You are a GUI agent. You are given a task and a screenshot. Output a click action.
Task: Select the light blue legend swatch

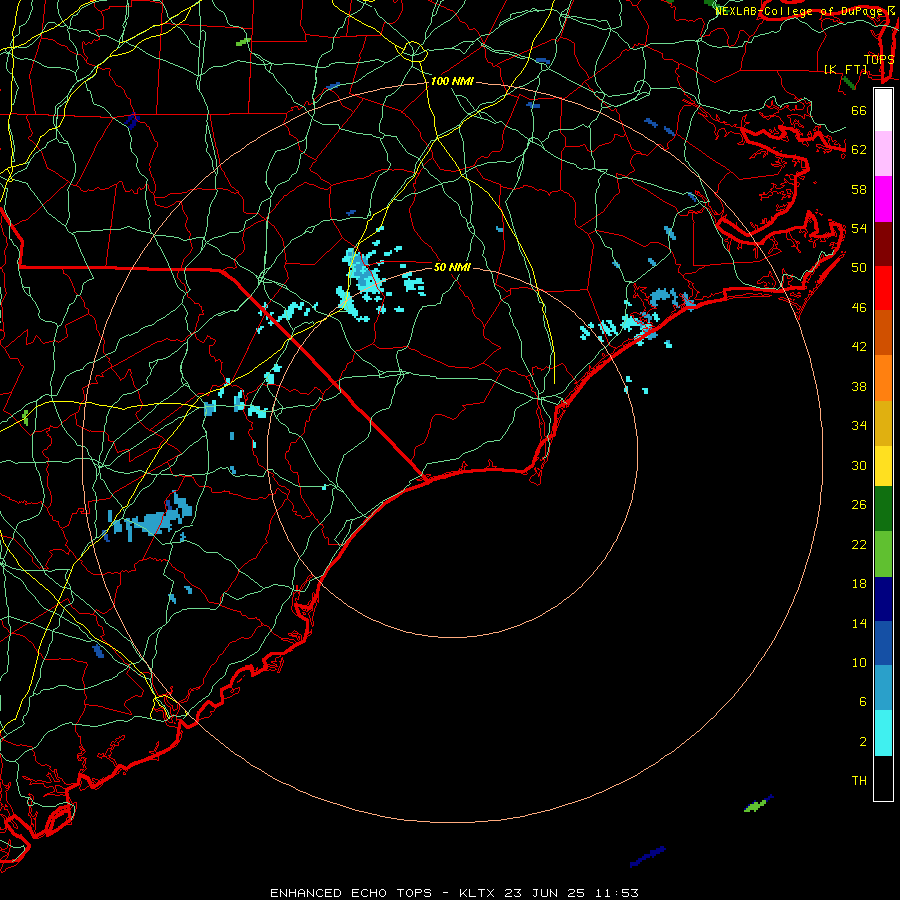point(883,688)
